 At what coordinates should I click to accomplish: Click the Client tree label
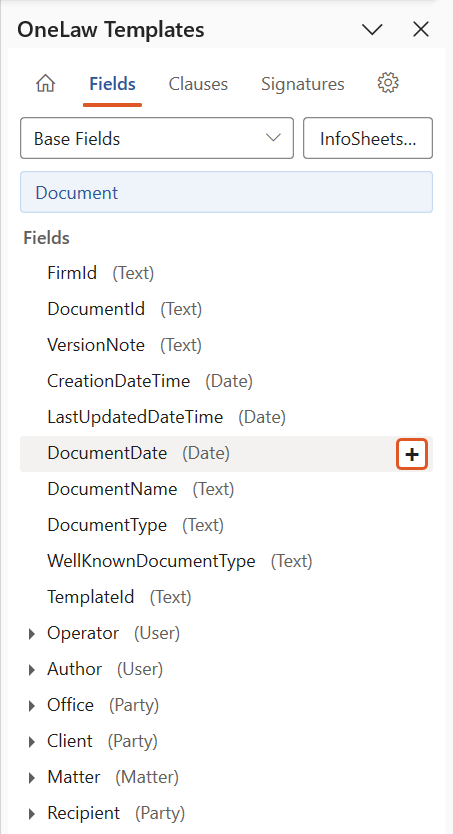pyautogui.click(x=70, y=741)
